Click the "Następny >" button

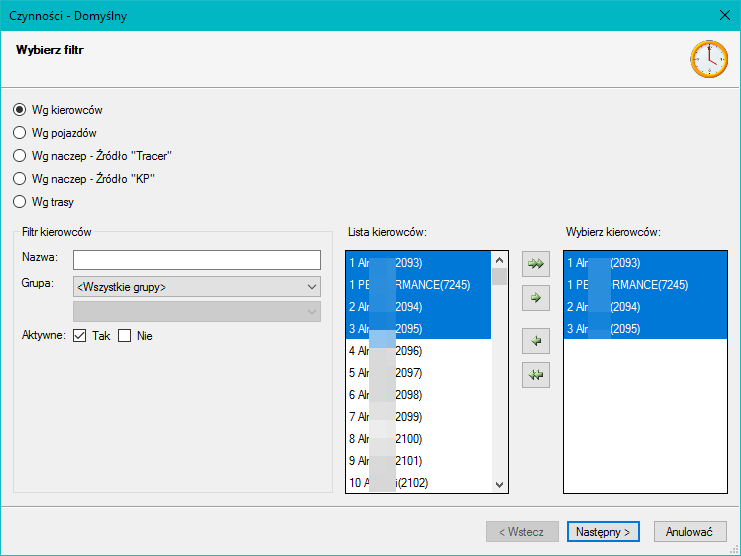pos(602,532)
